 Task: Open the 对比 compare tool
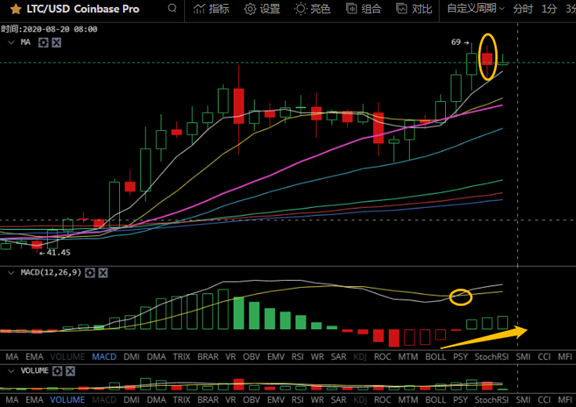(414, 8)
